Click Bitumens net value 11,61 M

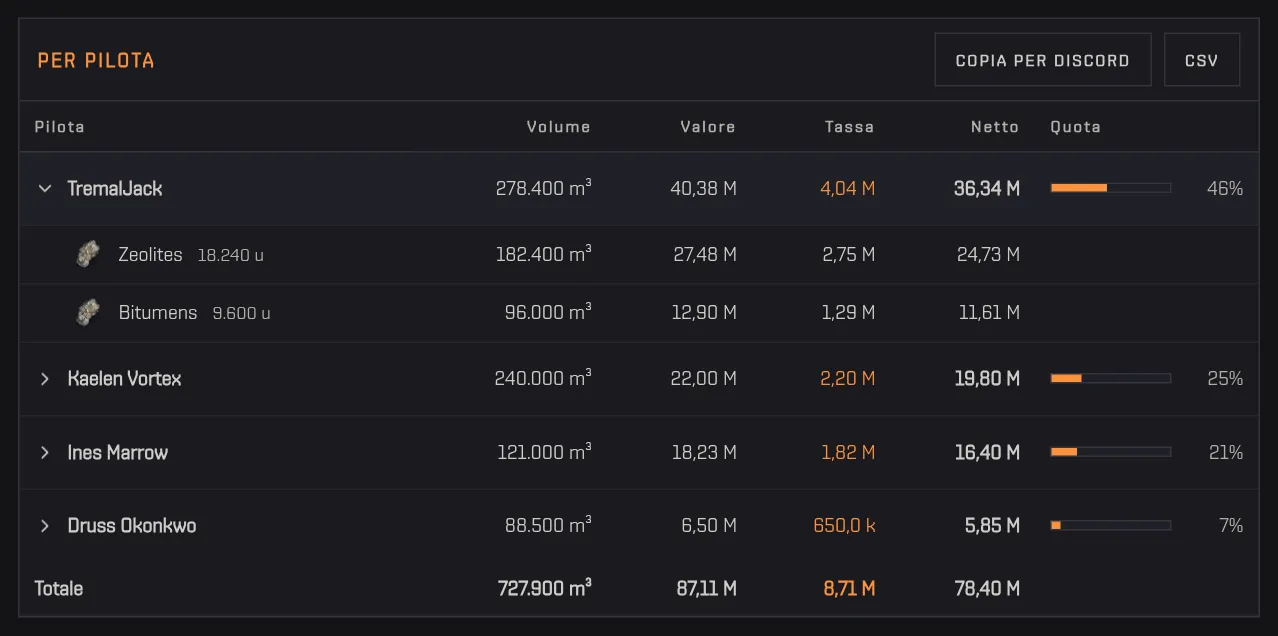[x=989, y=312]
